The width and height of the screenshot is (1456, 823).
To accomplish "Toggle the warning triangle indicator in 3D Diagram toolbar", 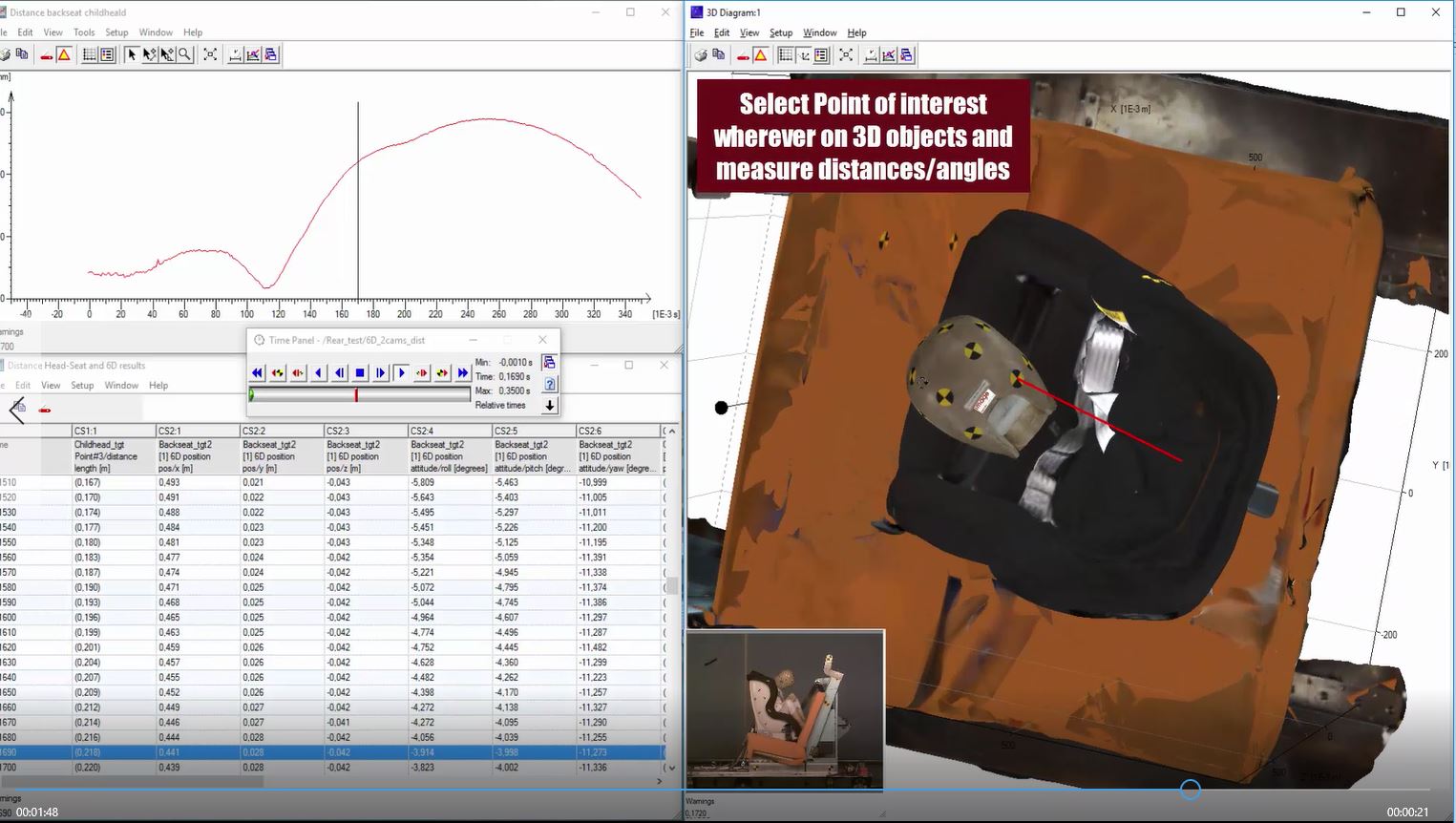I will (758, 54).
